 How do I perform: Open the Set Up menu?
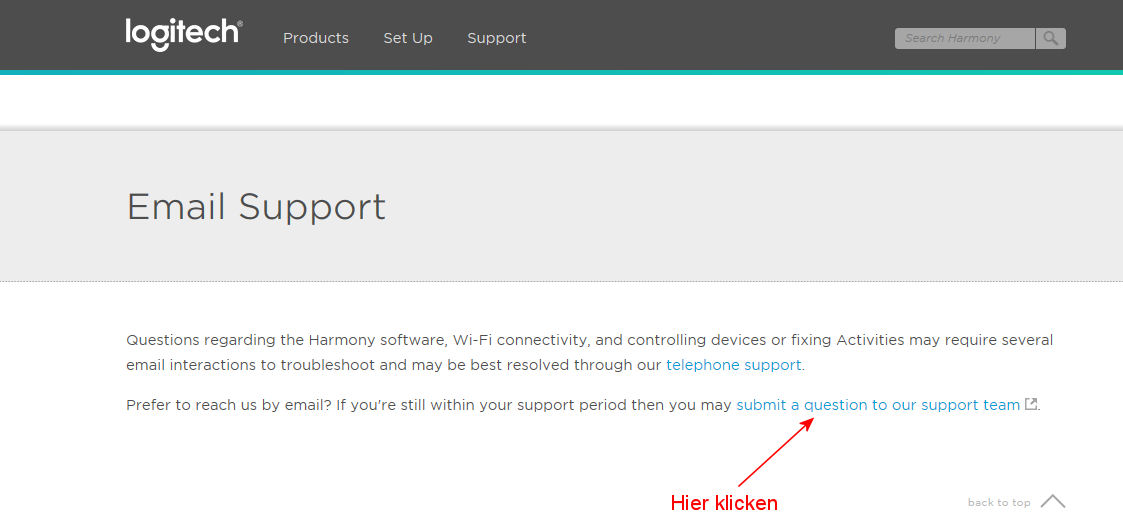tap(408, 38)
